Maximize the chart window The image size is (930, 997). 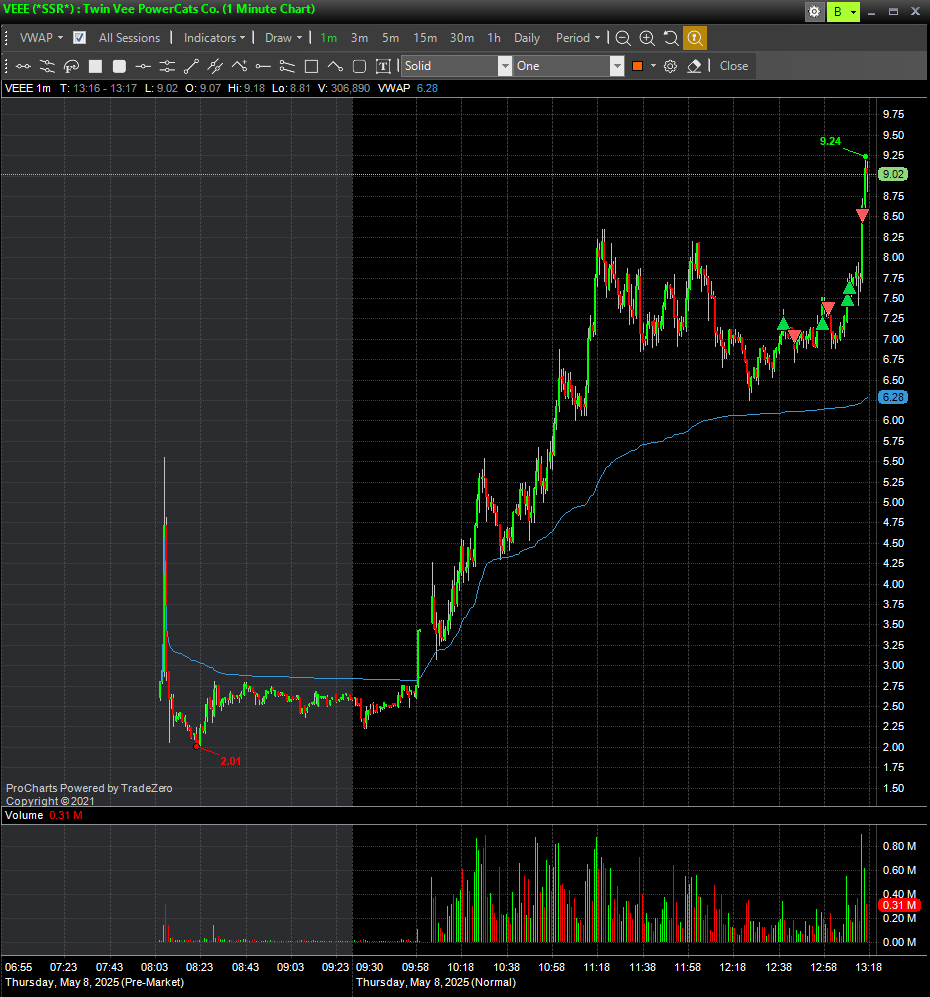(893, 12)
